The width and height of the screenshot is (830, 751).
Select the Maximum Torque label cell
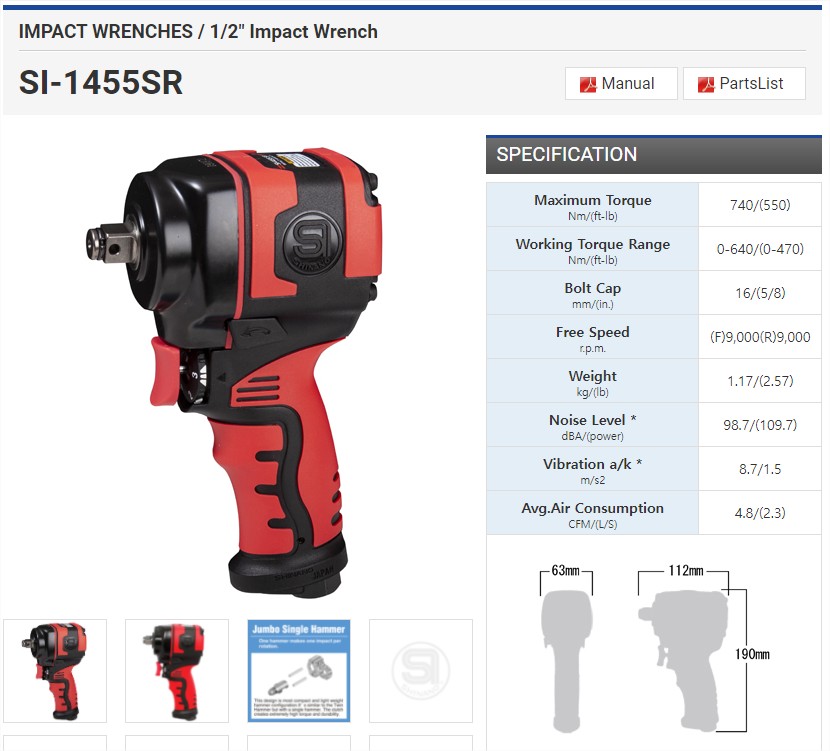coord(592,205)
